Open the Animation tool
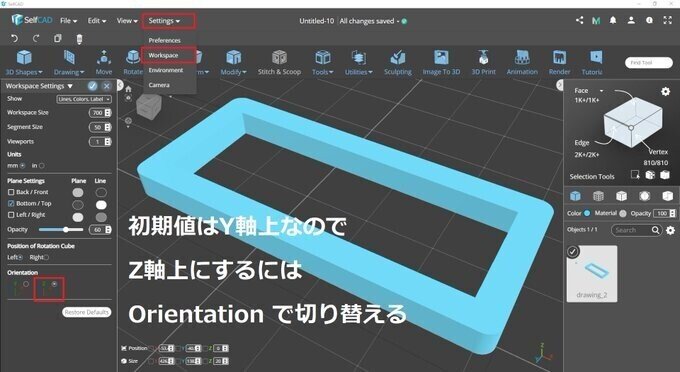Screen dimensions: 680x372 pos(522,63)
